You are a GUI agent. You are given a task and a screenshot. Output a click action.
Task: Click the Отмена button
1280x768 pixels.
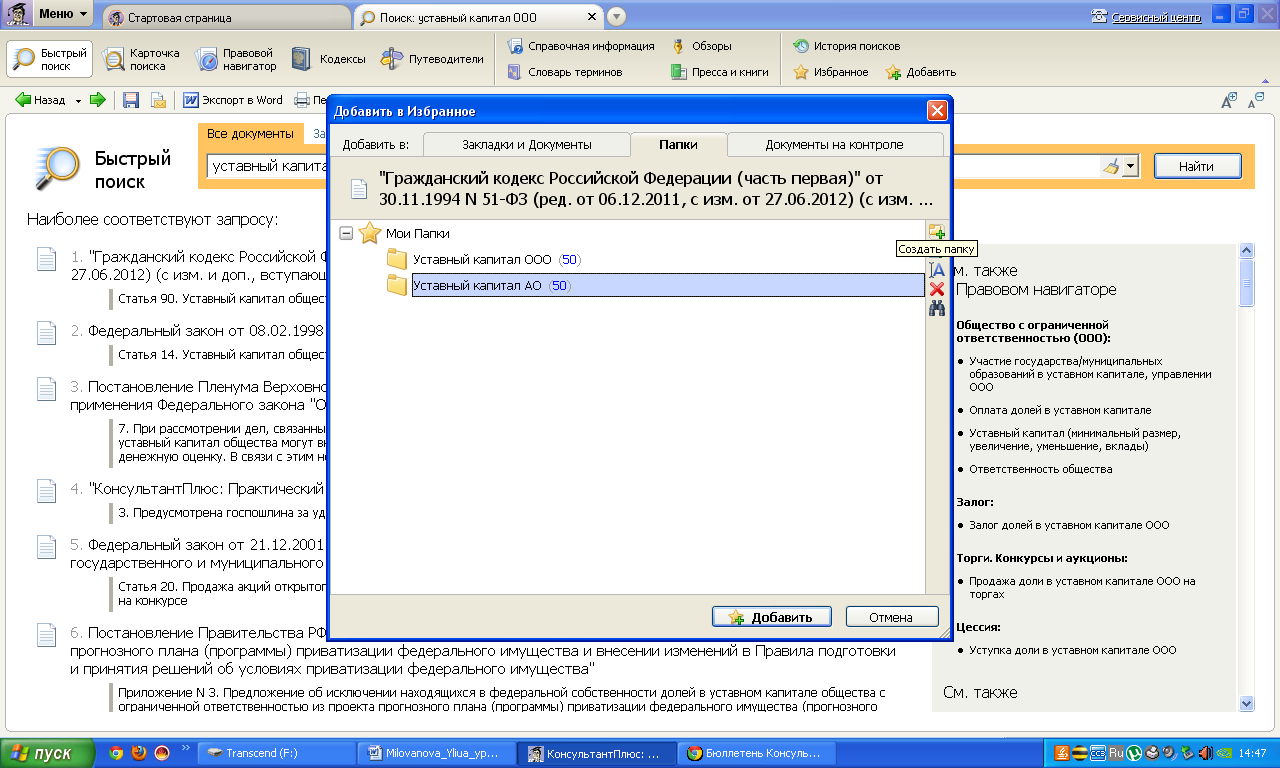pyautogui.click(x=891, y=617)
